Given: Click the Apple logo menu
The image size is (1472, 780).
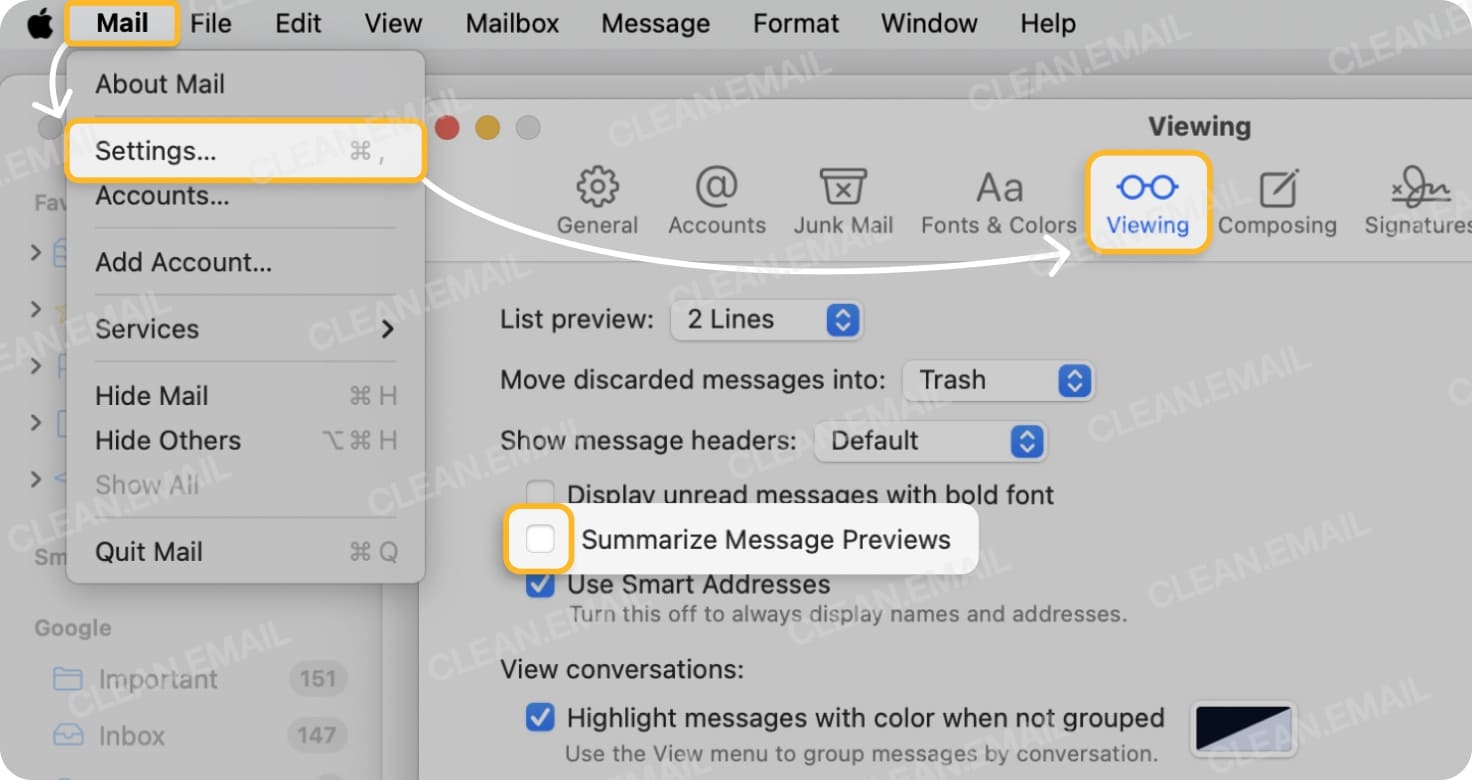Looking at the screenshot, I should click(40, 23).
